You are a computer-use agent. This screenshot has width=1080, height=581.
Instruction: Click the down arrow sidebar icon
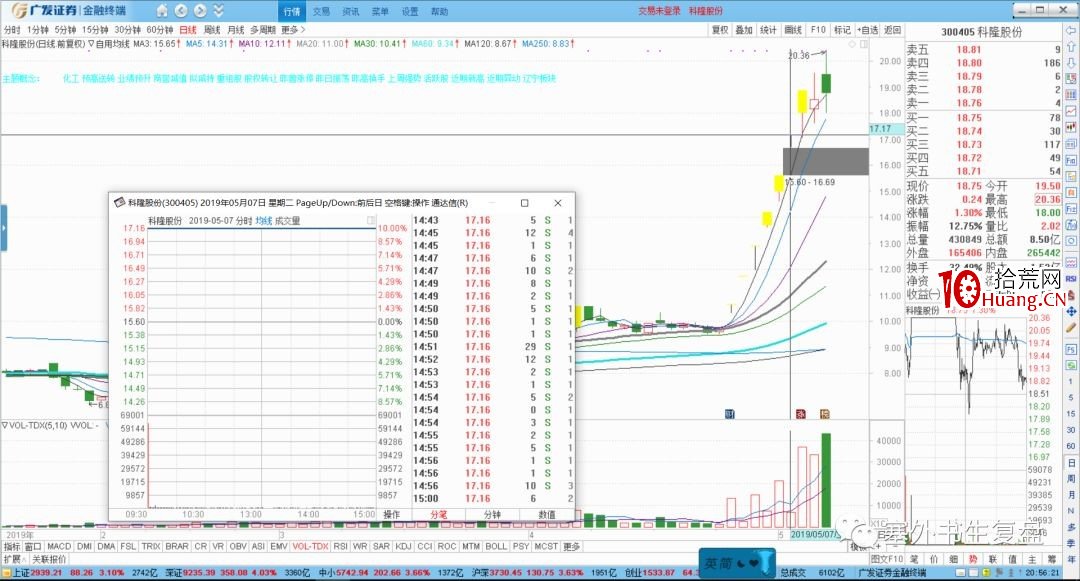coord(1072,63)
